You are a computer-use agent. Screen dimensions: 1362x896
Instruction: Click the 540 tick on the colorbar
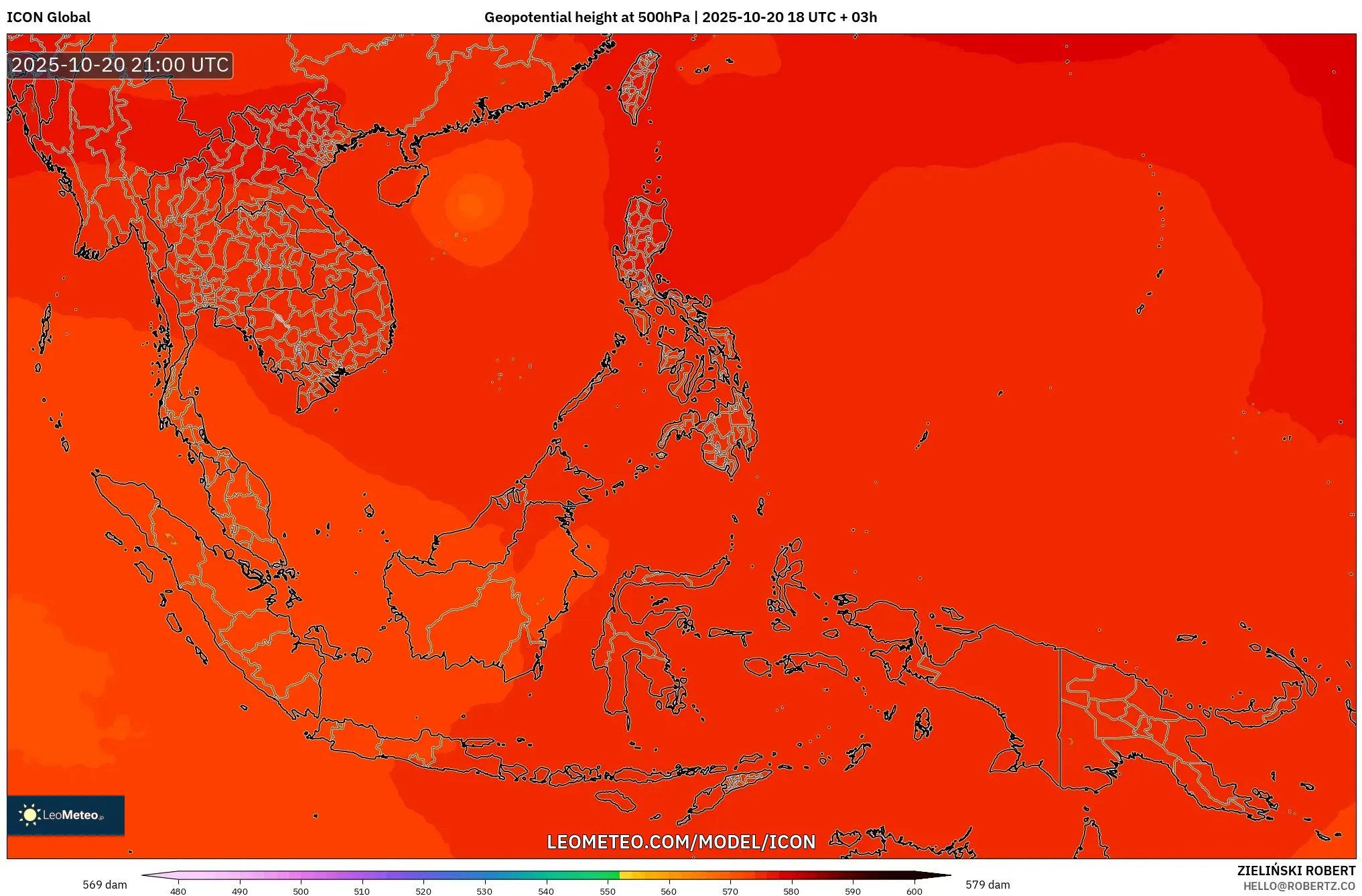click(546, 891)
